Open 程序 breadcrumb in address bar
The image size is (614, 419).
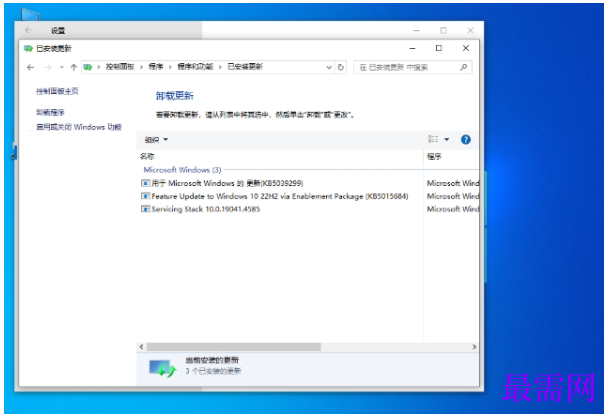tap(155, 67)
